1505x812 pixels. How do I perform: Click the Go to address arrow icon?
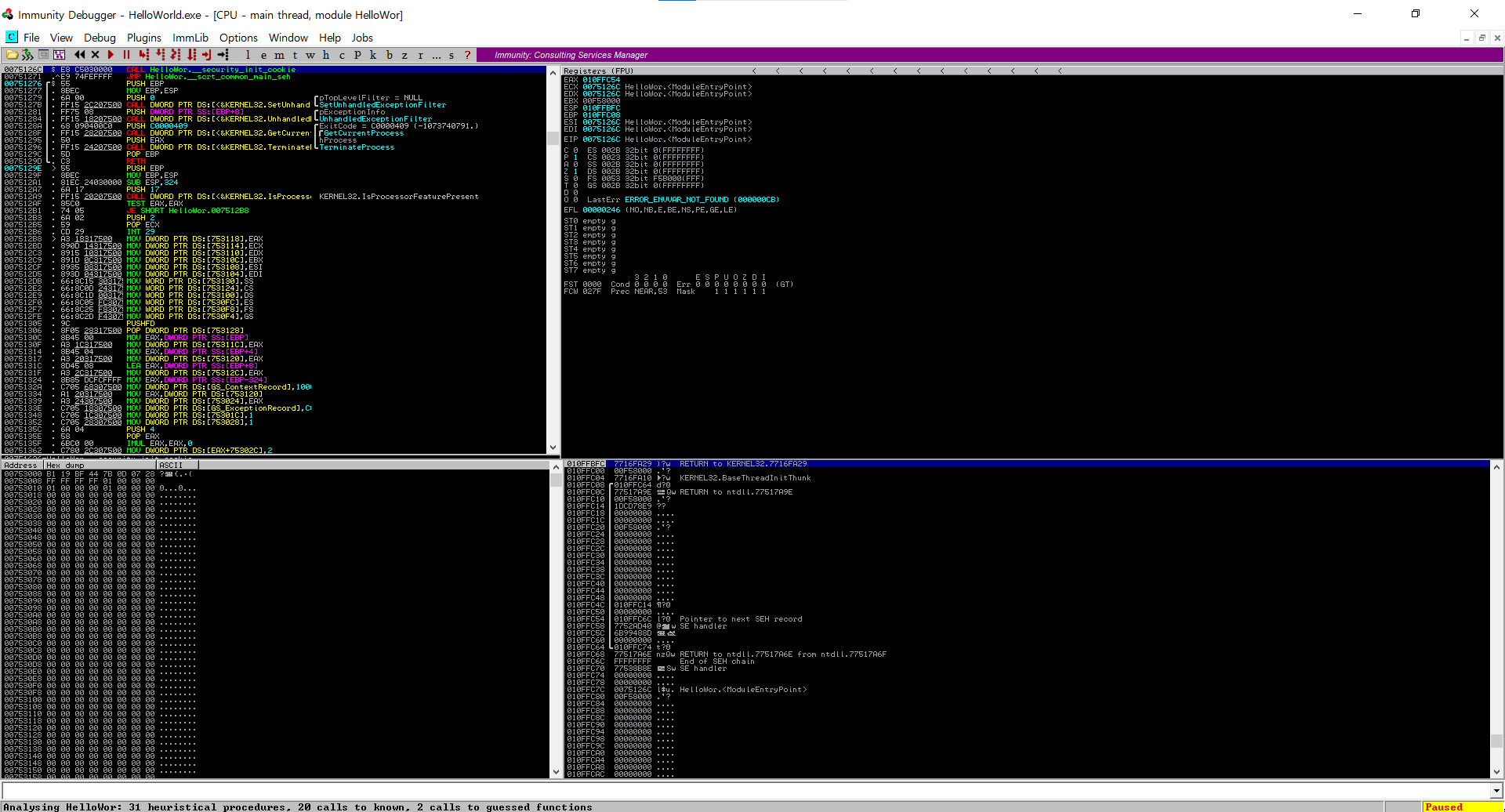pyautogui.click(x=223, y=55)
